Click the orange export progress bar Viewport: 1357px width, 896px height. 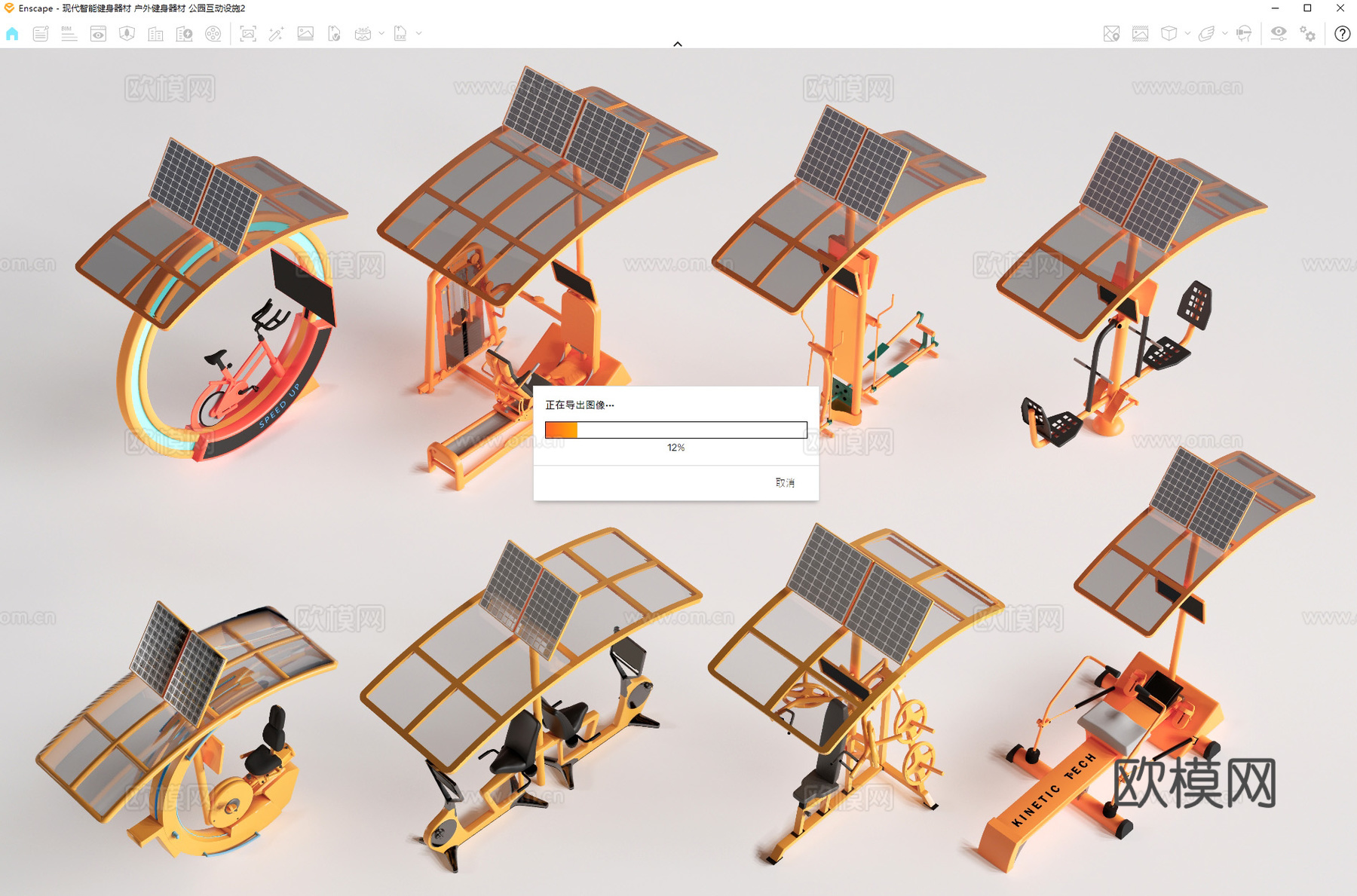pos(676,430)
